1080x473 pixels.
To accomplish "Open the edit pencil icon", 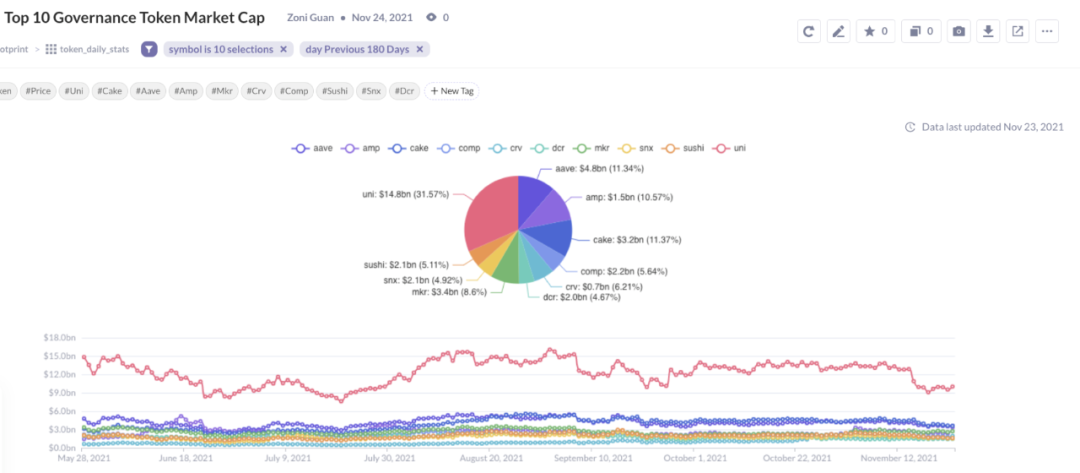I will tap(838, 31).
